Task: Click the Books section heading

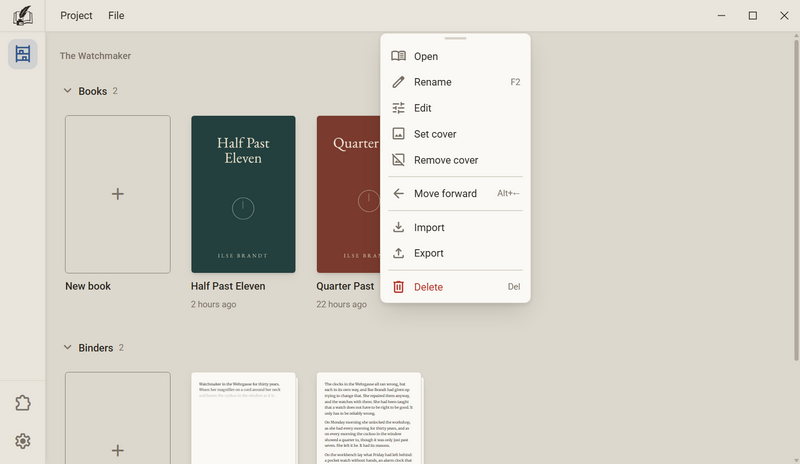Action: click(92, 91)
